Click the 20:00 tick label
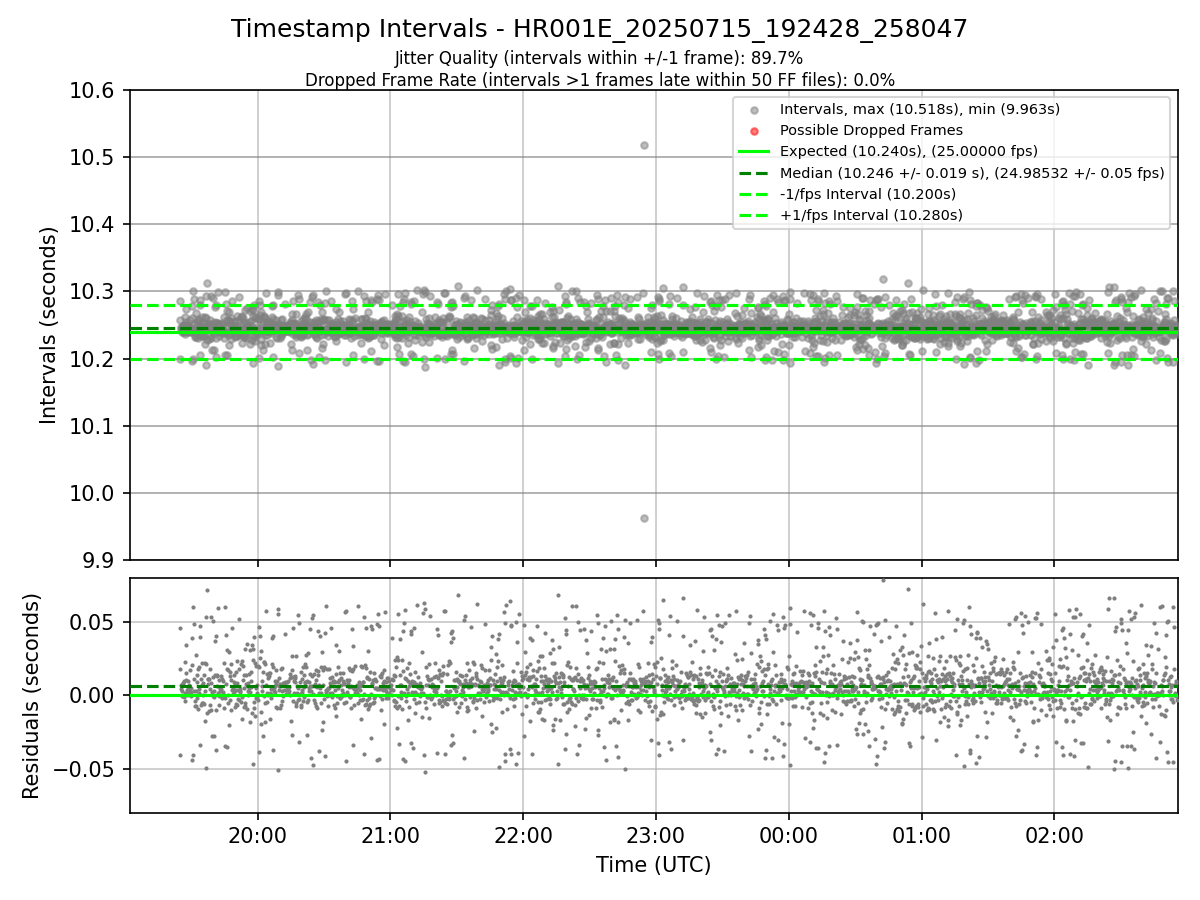This screenshot has height=900, width=1200. pyautogui.click(x=258, y=835)
